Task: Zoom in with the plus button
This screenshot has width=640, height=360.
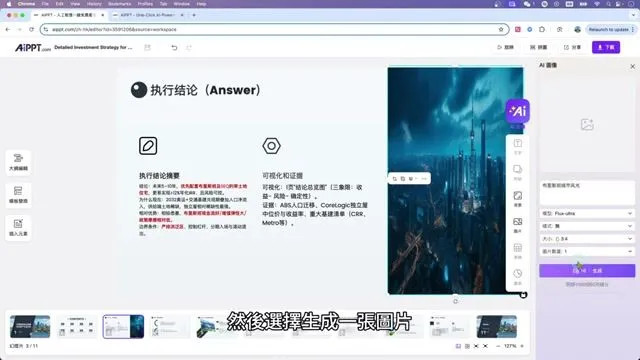Action: (522, 346)
